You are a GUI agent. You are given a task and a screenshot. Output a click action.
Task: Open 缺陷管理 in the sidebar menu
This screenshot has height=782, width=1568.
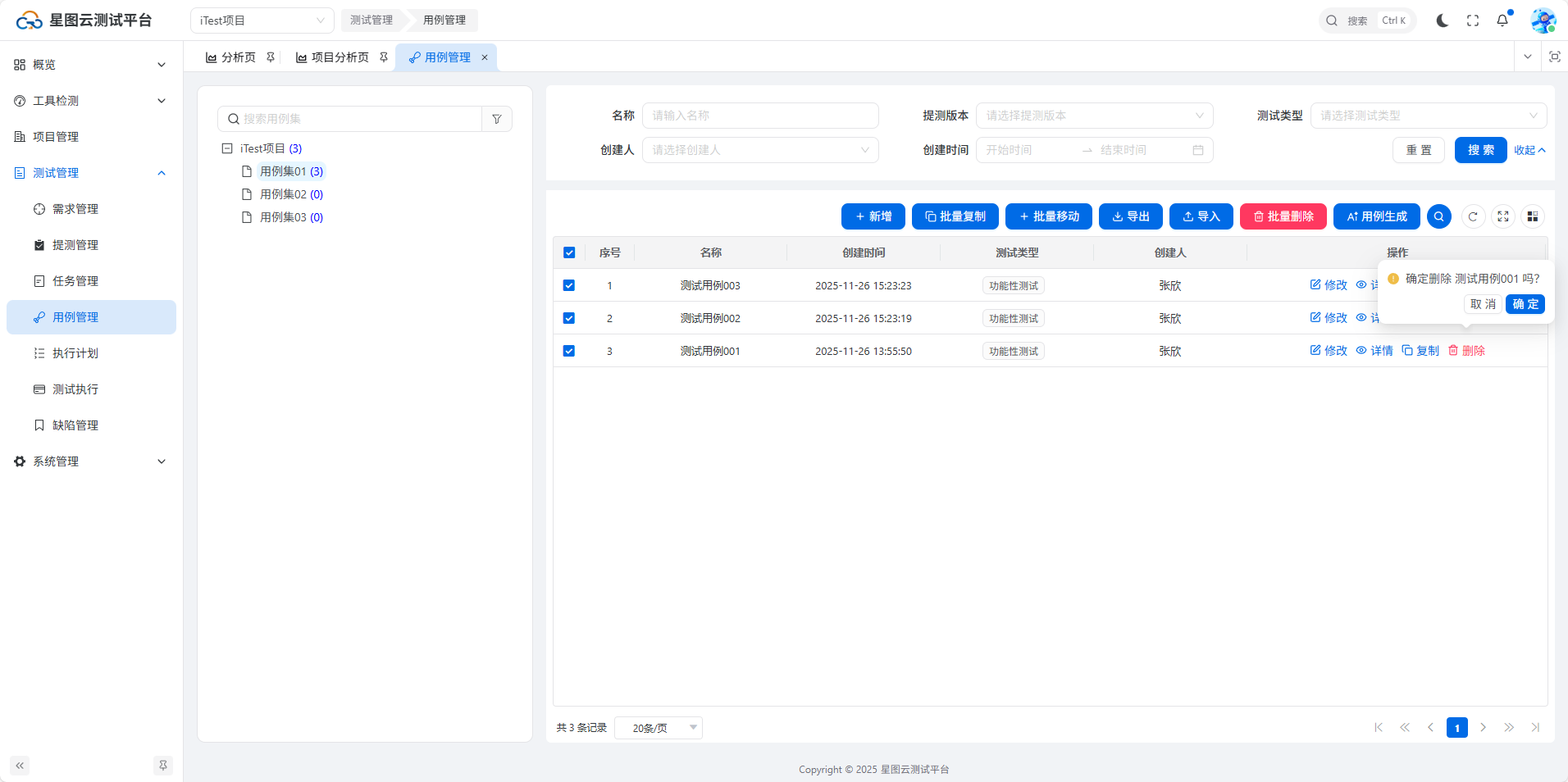pyautogui.click(x=75, y=425)
